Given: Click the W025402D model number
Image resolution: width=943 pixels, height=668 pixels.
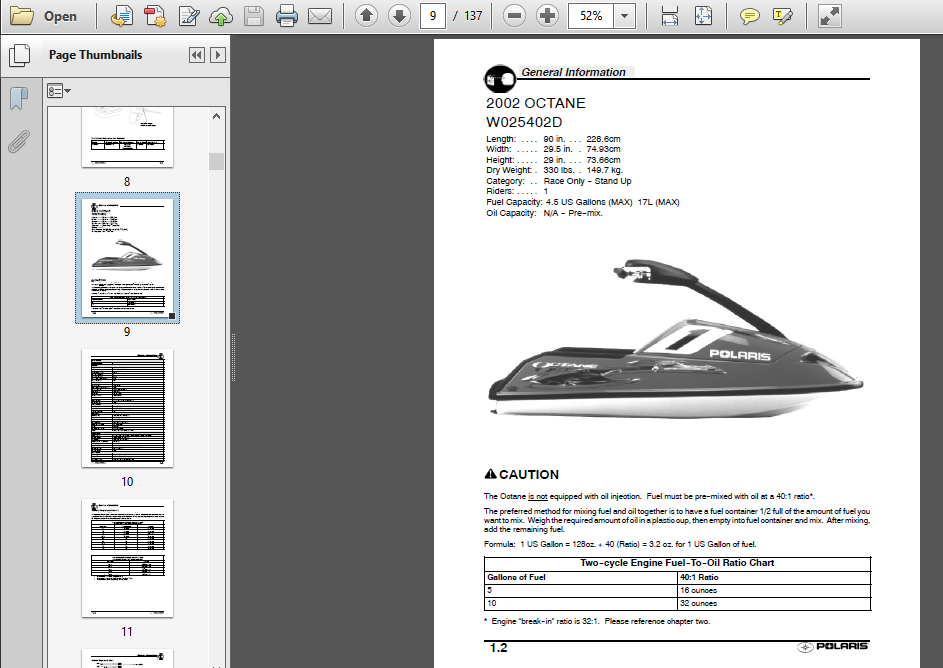Looking at the screenshot, I should [x=524, y=122].
